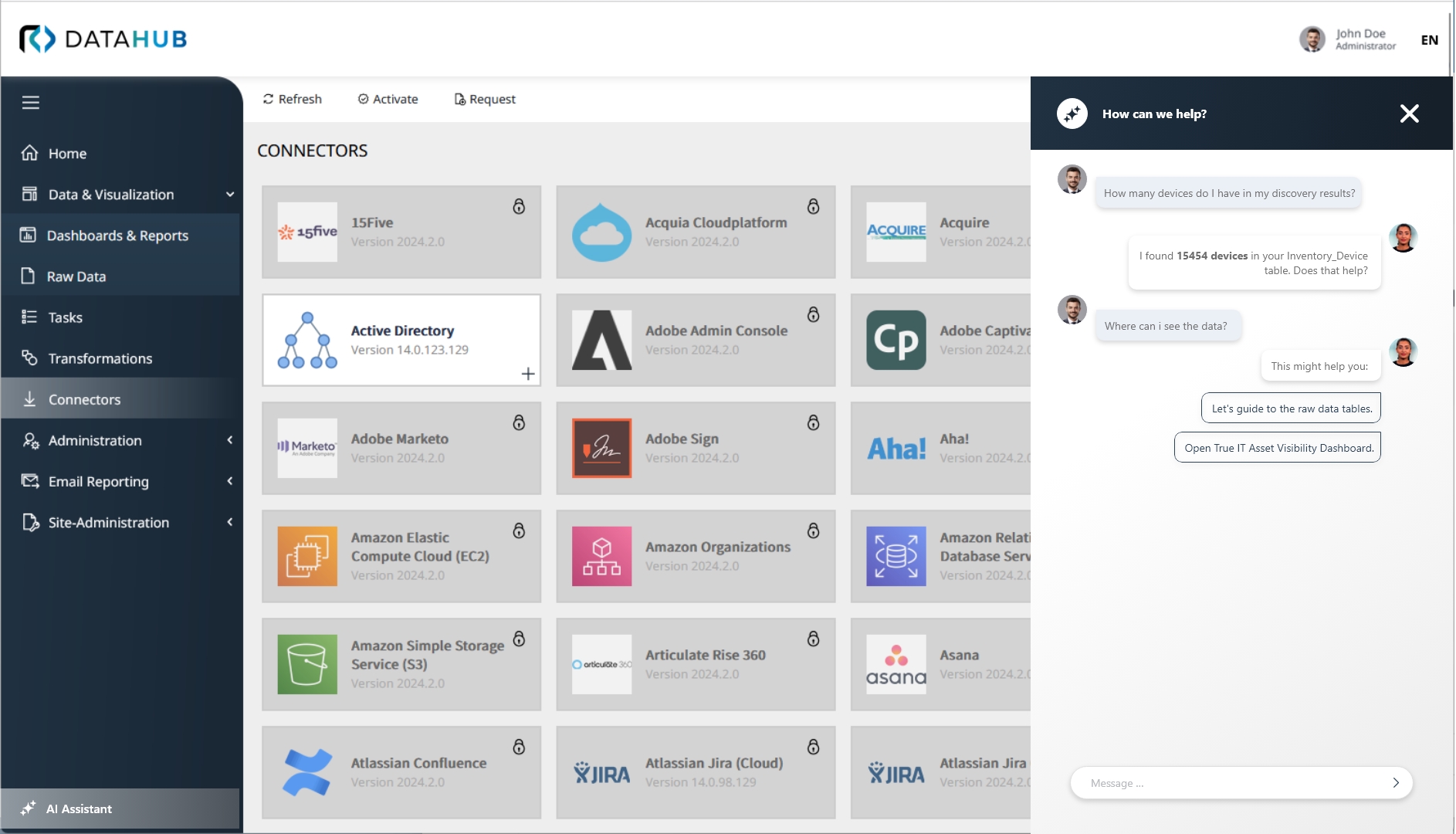
Task: Click Request in the toolbar
Action: tap(485, 99)
